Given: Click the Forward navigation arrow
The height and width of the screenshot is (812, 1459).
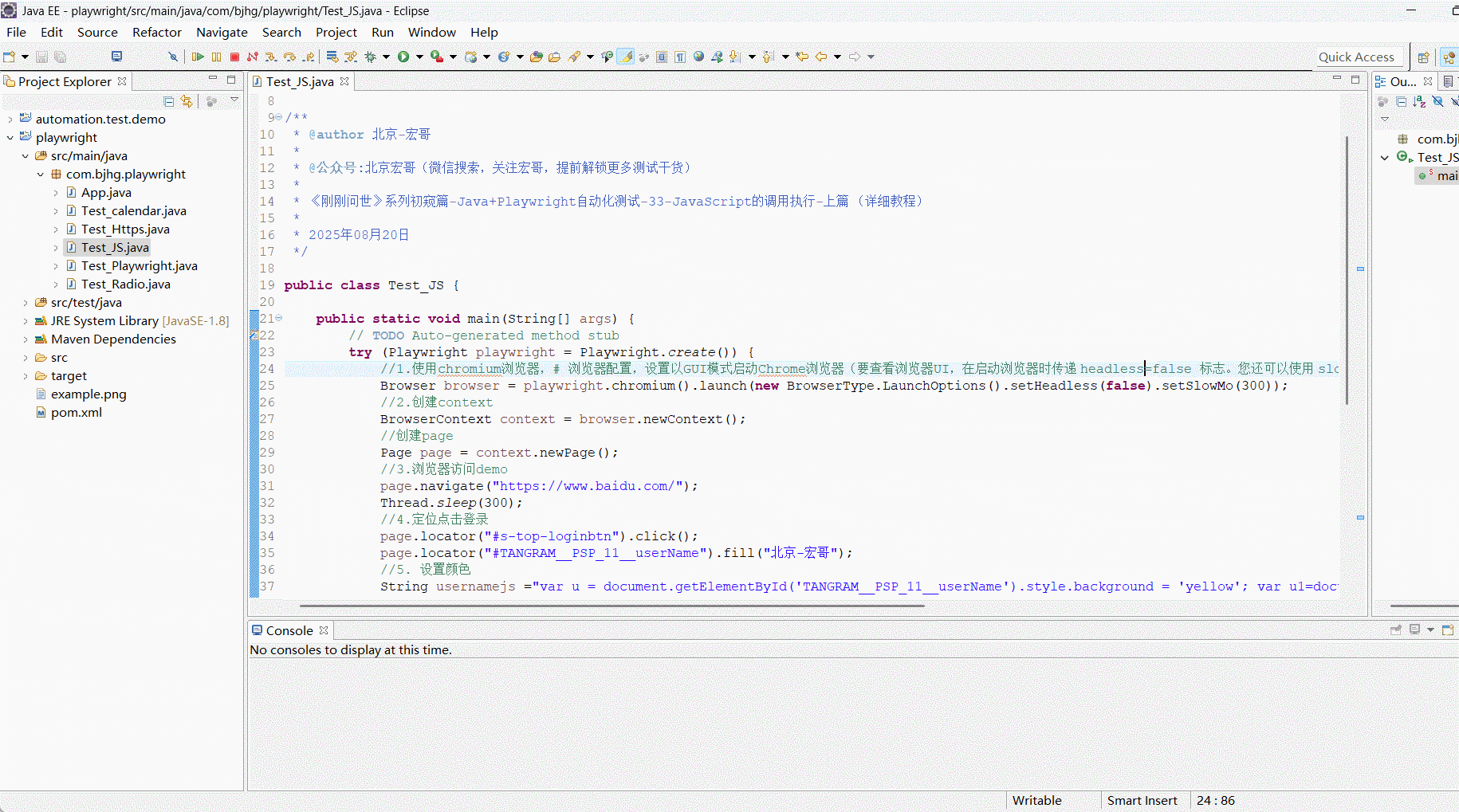Looking at the screenshot, I should coord(855,57).
